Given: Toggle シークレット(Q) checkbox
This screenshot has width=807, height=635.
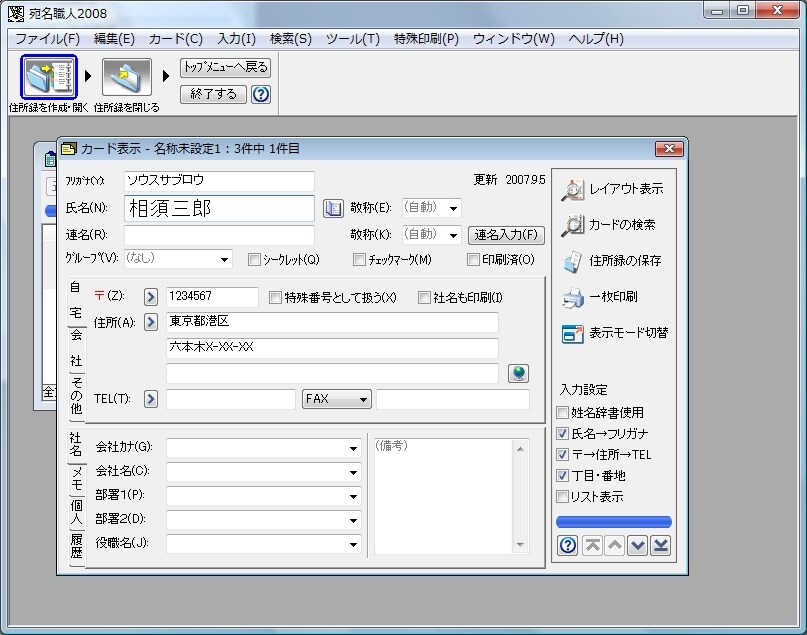Looking at the screenshot, I should (x=254, y=259).
